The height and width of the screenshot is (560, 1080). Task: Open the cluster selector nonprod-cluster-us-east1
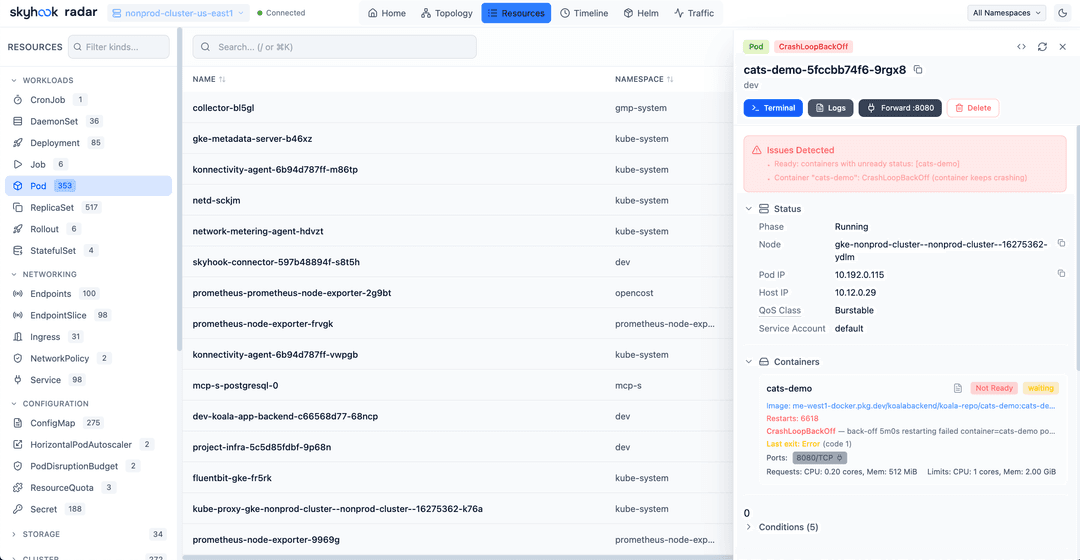click(178, 13)
